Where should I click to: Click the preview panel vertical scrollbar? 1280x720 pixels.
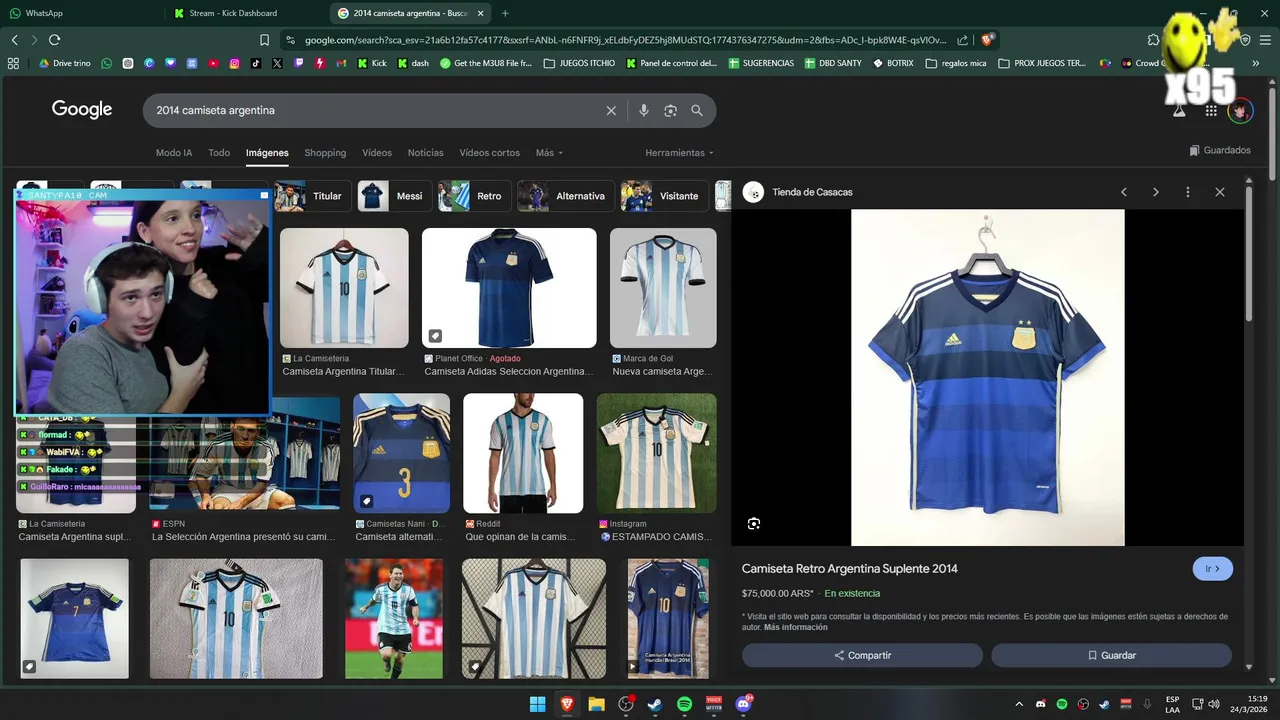pos(1248,255)
